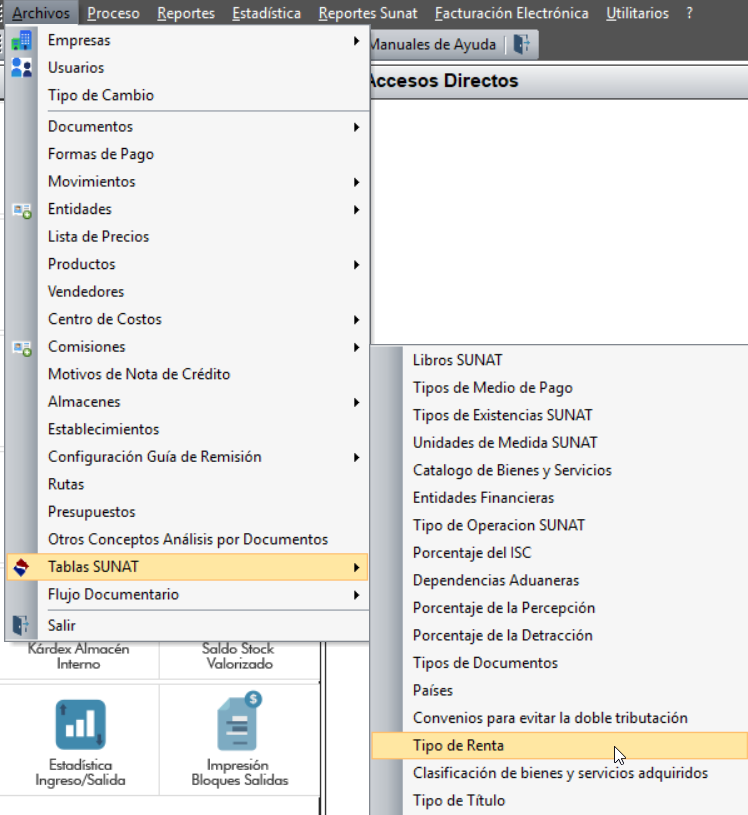748x815 pixels.
Task: Open the Proceso menu
Action: 113,13
